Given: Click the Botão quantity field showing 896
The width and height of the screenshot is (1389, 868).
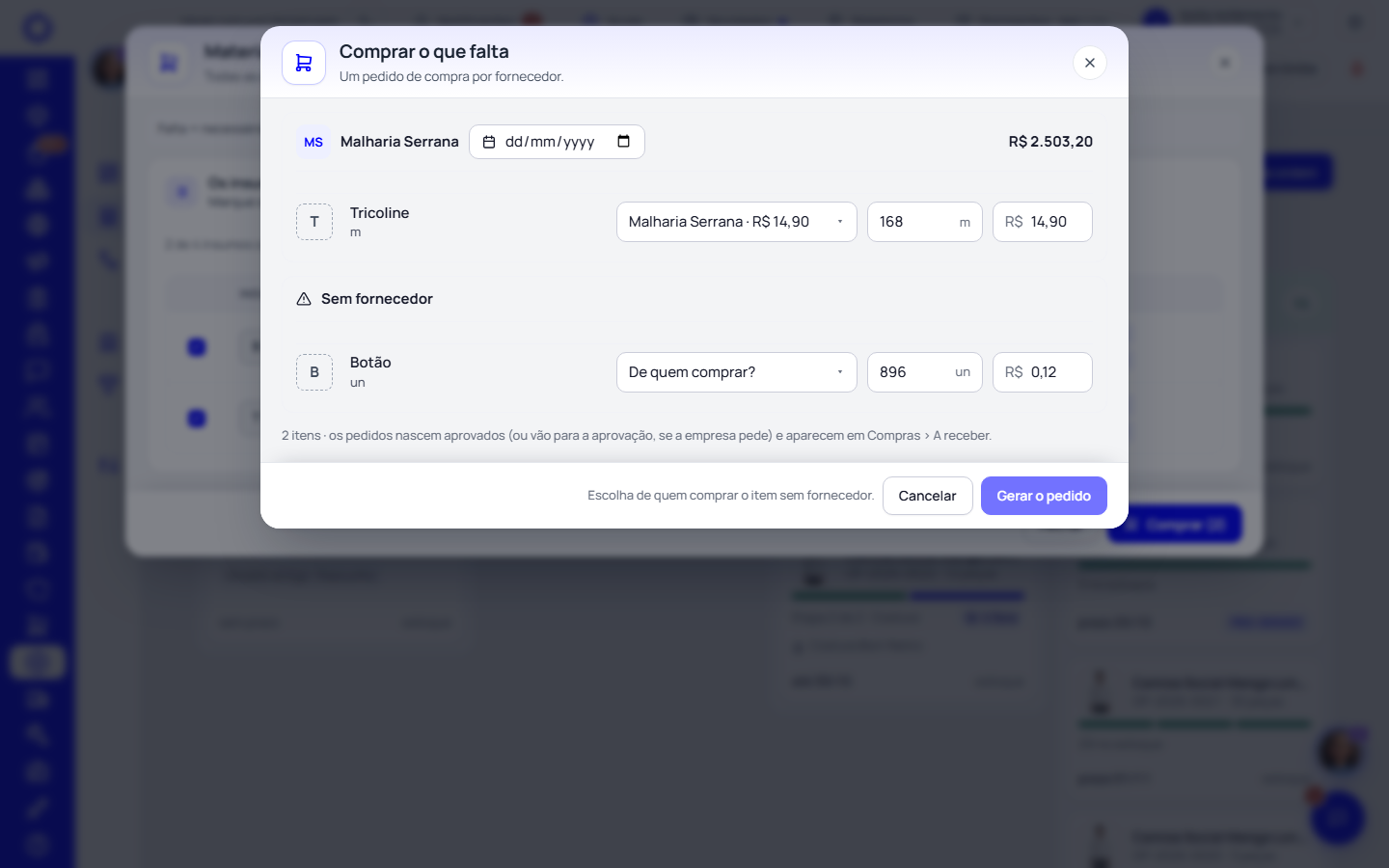Looking at the screenshot, I should tap(925, 372).
